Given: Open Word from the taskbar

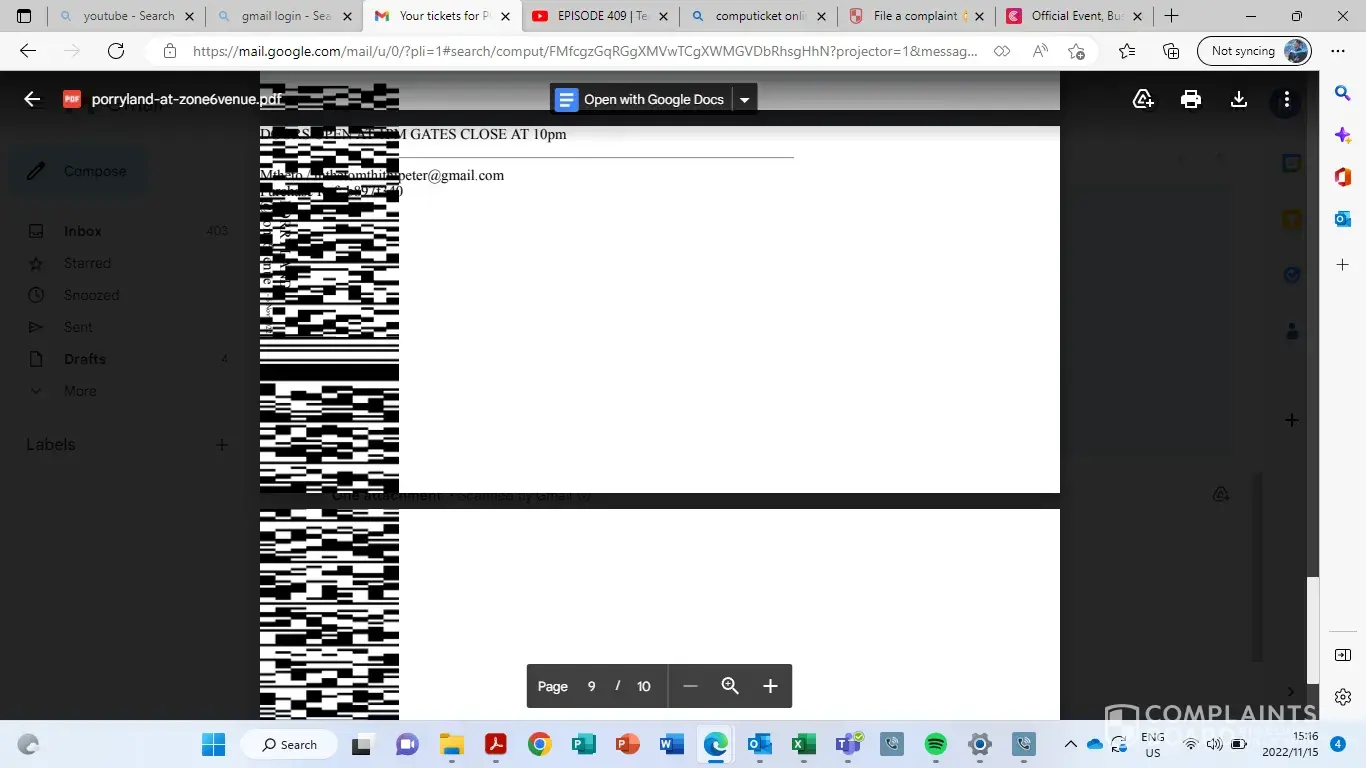Looking at the screenshot, I should [671, 744].
